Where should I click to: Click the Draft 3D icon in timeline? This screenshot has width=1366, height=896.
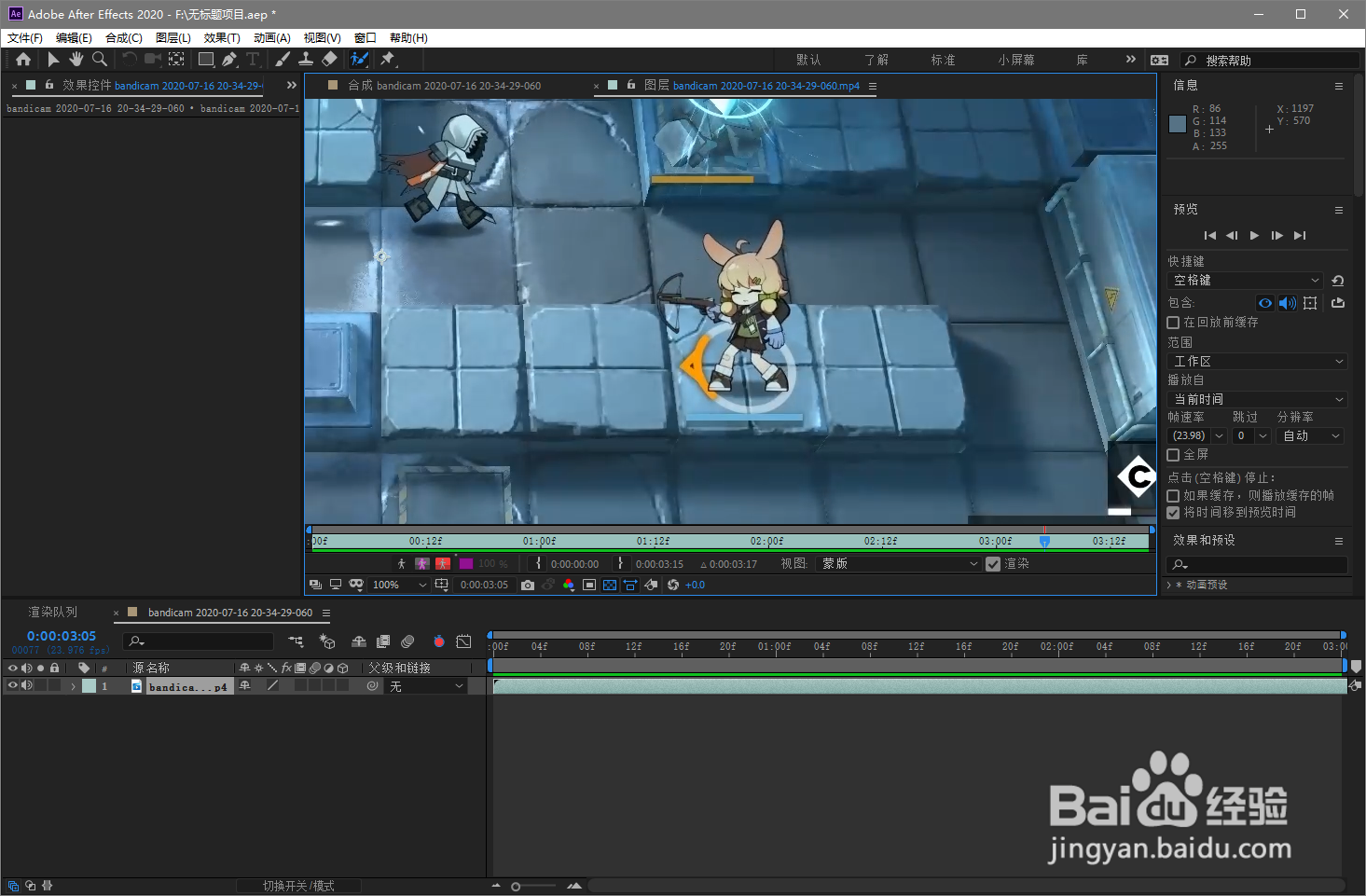[327, 641]
